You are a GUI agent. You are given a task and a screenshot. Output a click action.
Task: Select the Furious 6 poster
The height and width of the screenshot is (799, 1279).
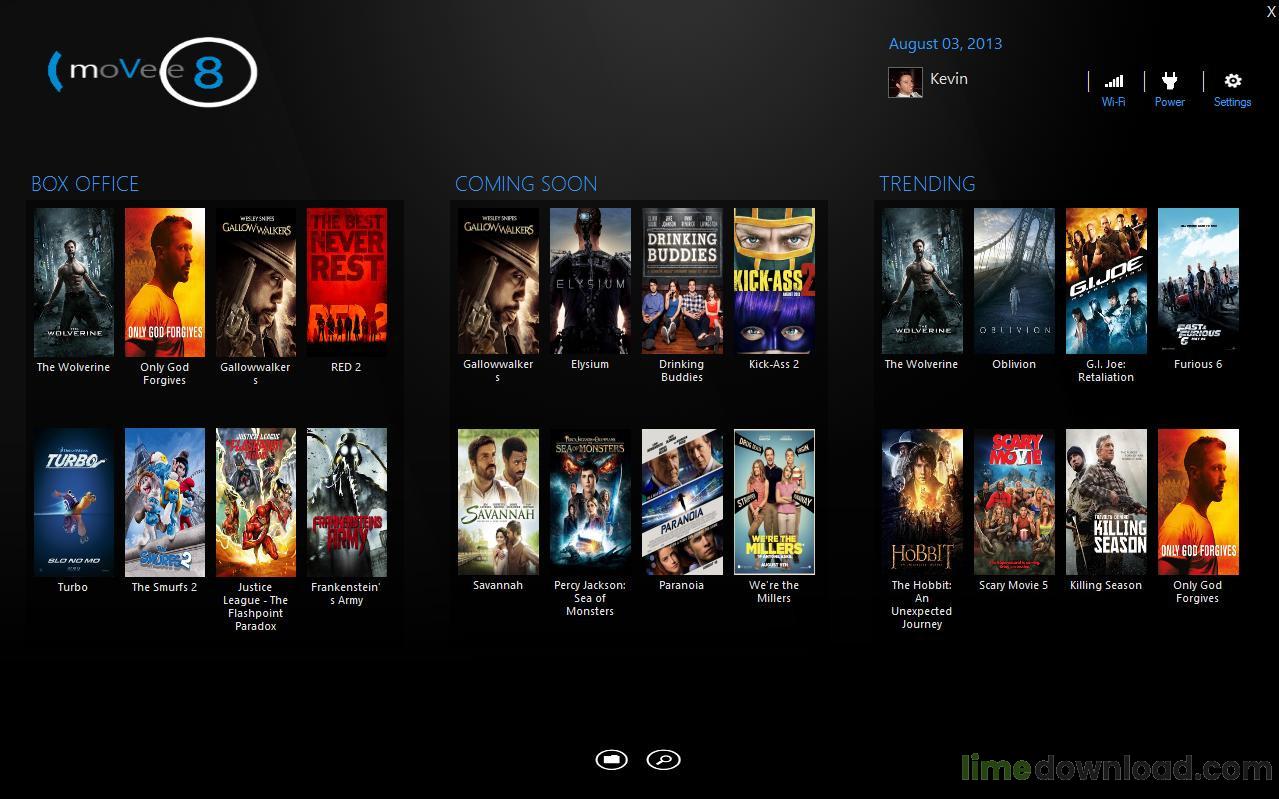pos(1198,281)
